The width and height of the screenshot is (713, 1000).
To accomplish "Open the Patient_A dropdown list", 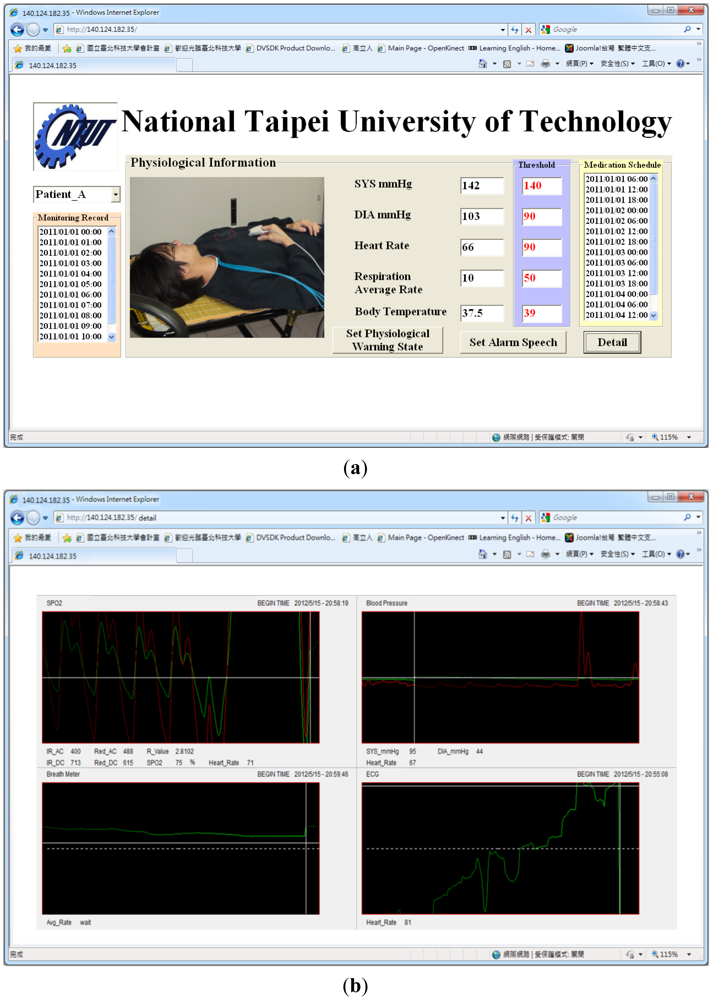I will pyautogui.click(x=115, y=195).
